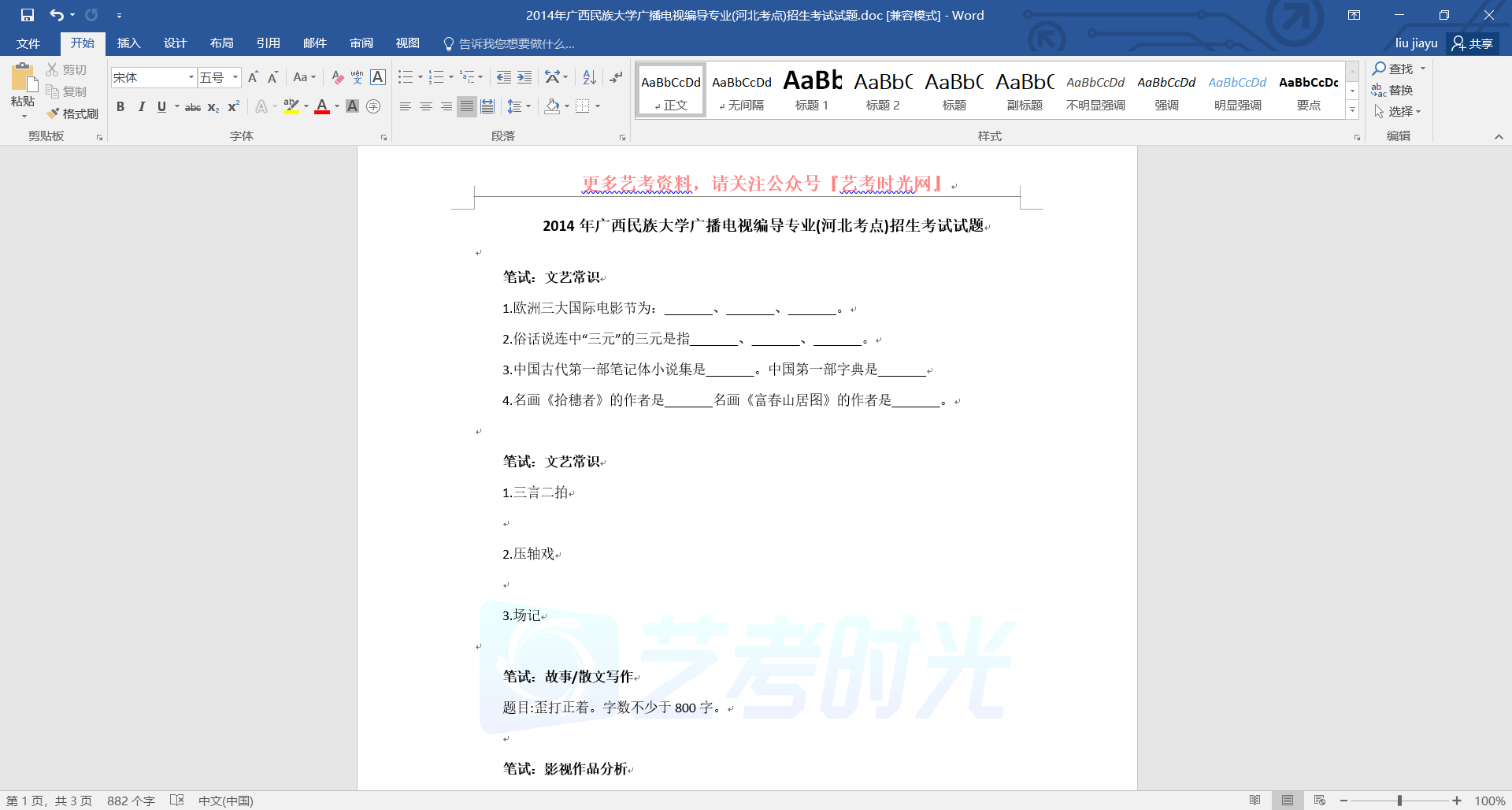Toggle Bold formatting
1512x810 pixels.
120,106
